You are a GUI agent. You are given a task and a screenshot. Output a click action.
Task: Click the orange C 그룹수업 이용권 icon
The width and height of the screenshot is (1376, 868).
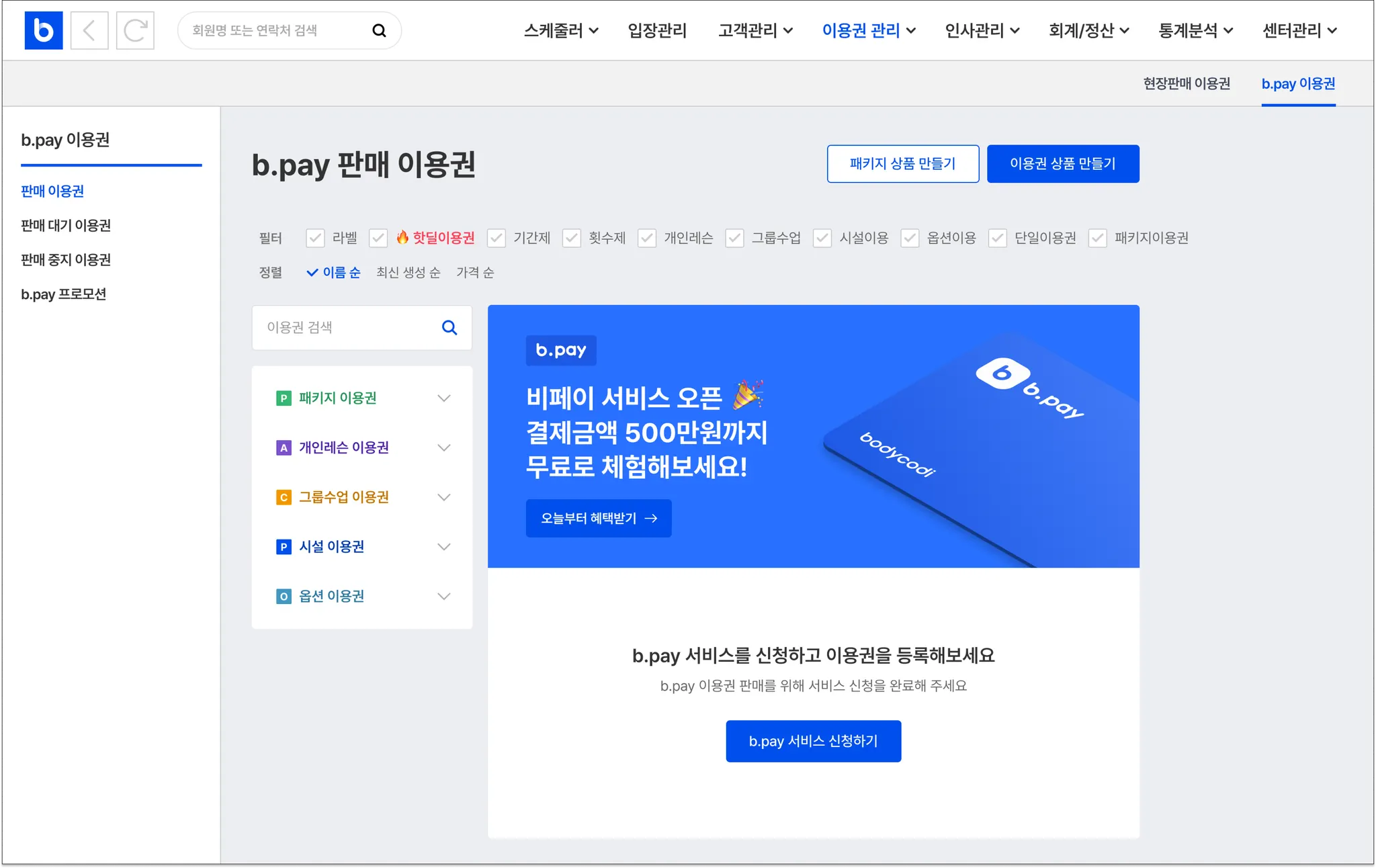coord(284,498)
